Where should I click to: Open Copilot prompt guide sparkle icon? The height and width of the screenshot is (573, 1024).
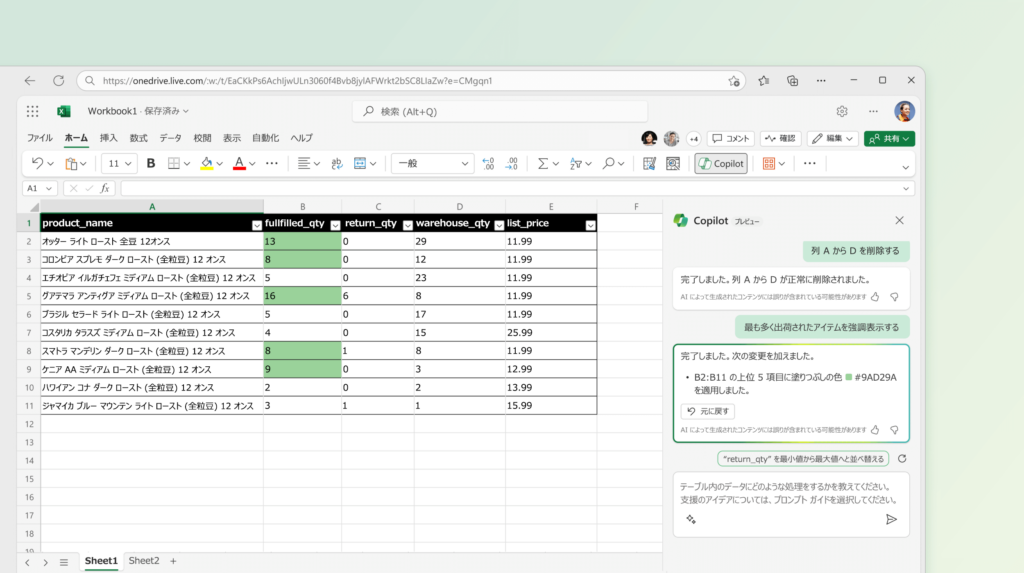pyautogui.click(x=691, y=519)
